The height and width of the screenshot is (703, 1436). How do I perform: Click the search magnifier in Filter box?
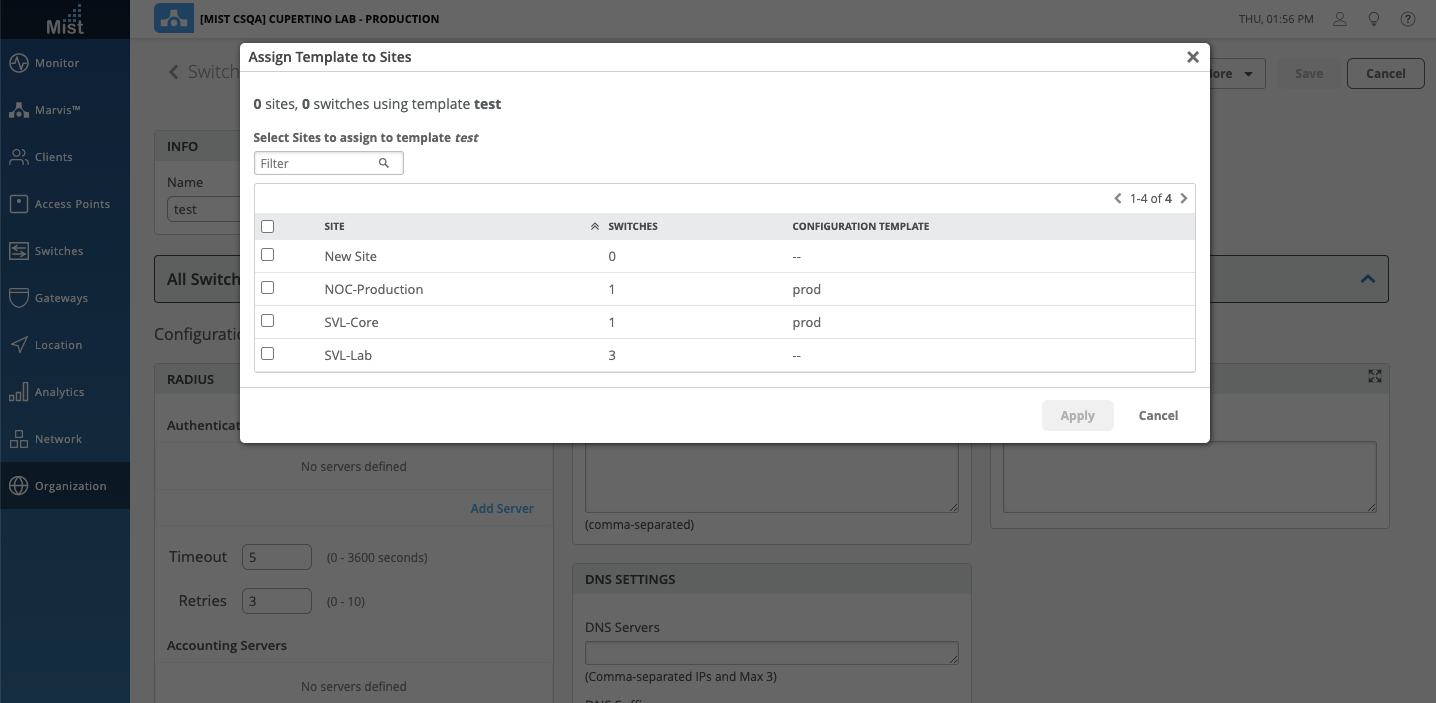(x=384, y=163)
